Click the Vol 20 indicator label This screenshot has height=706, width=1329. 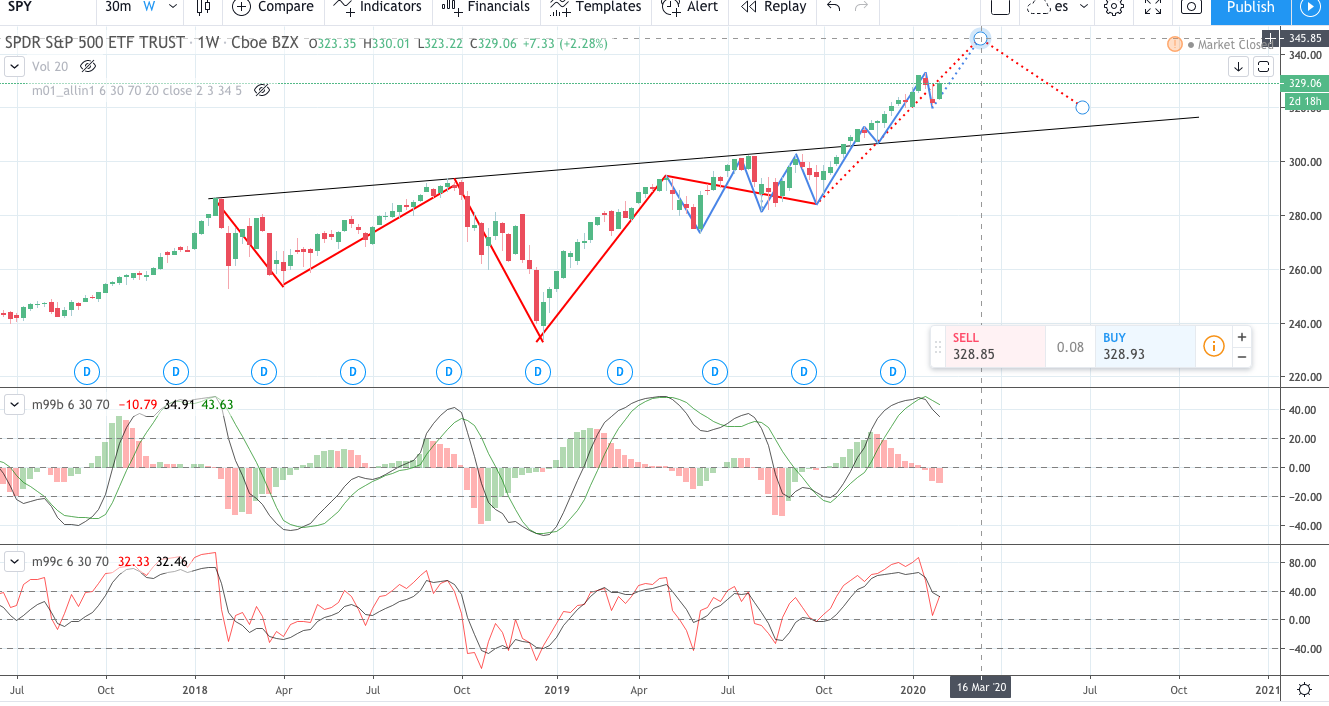pos(50,66)
